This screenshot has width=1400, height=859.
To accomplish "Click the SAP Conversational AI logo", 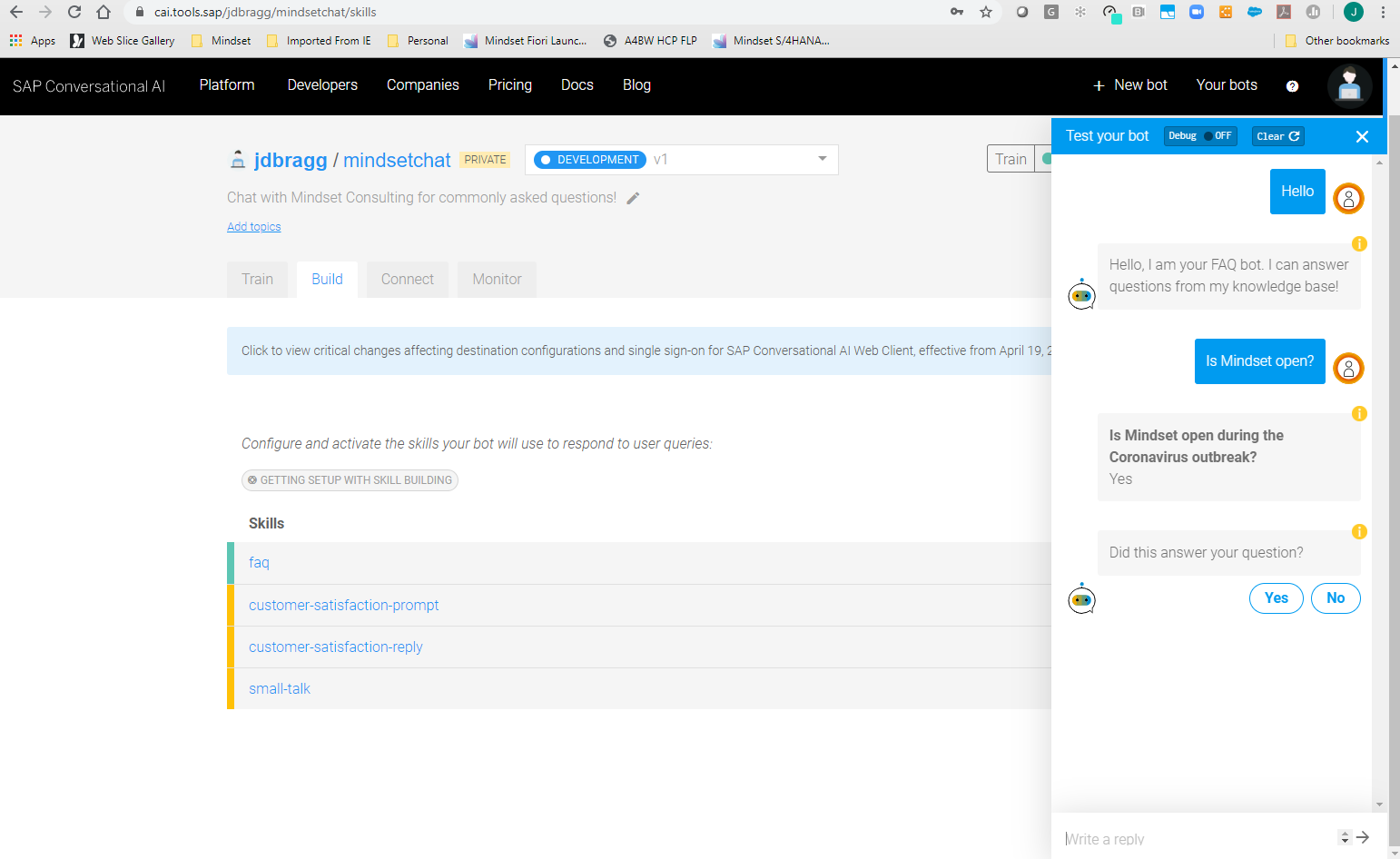I will point(89,86).
